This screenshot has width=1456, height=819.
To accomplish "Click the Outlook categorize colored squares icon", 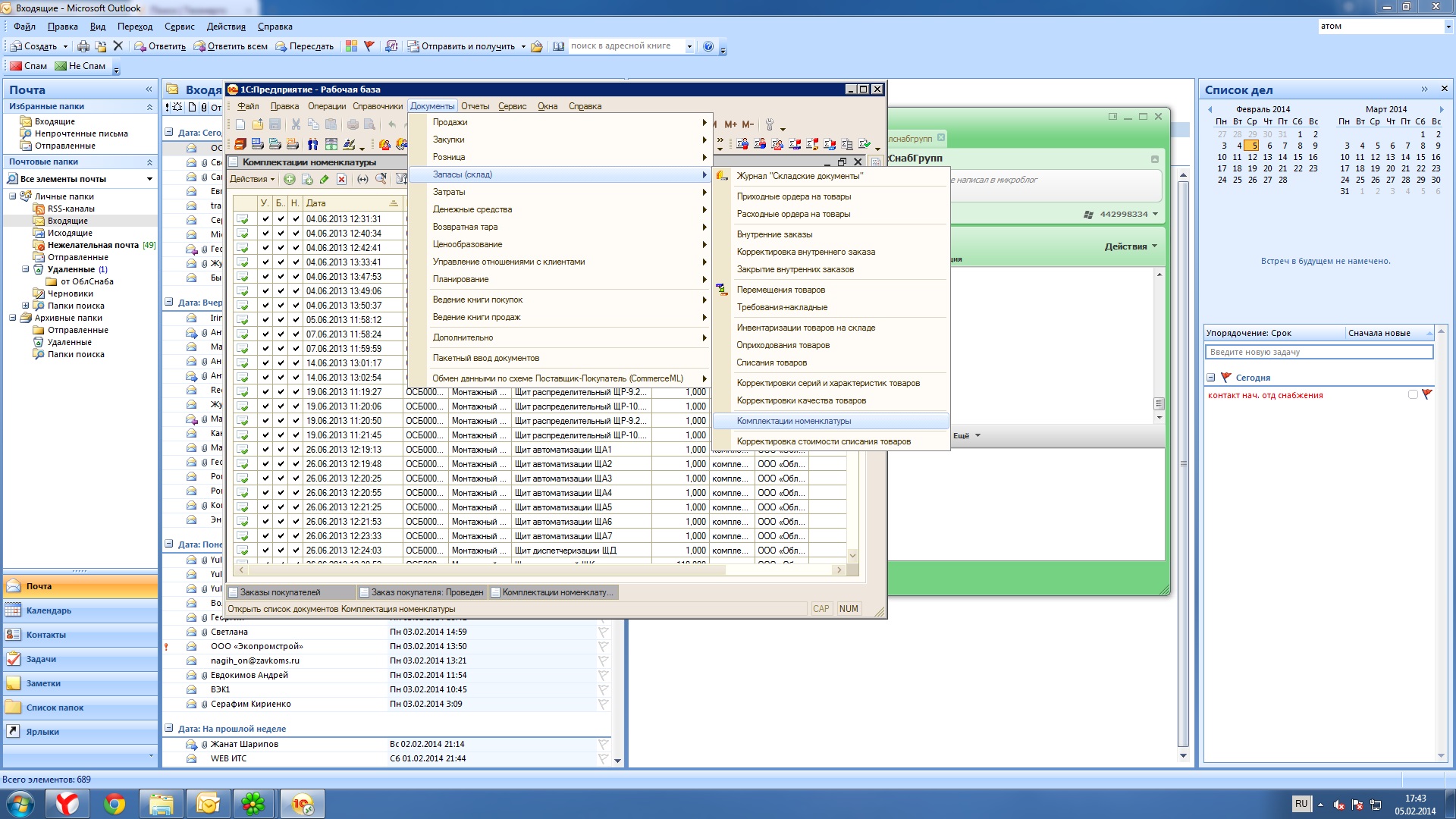I will click(x=351, y=46).
